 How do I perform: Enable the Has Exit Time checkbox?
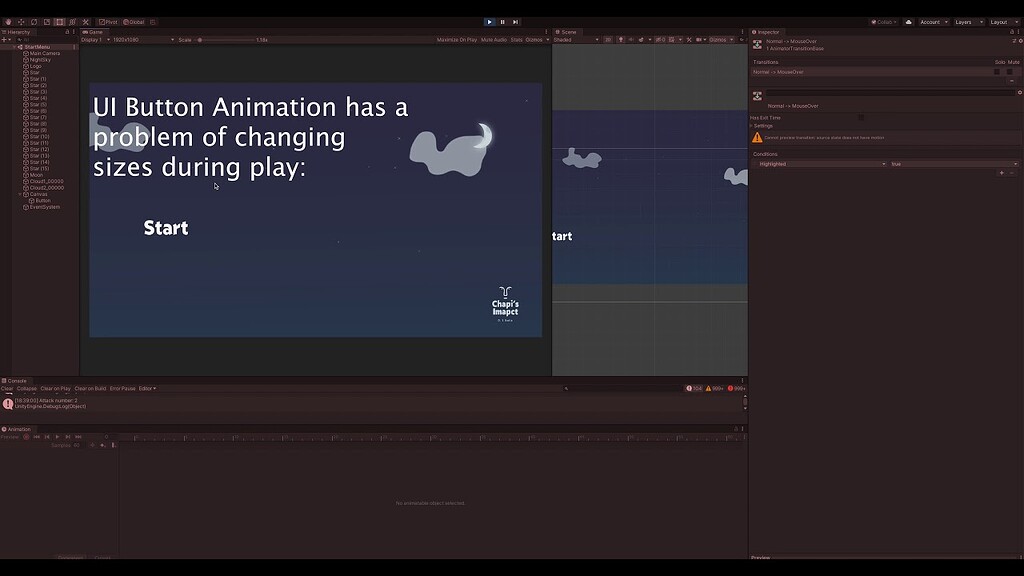860,117
